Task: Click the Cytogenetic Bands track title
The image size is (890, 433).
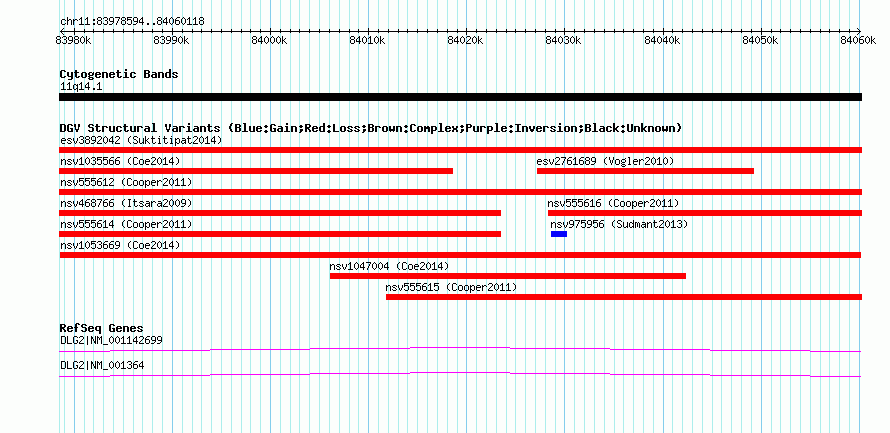Action: click(x=119, y=74)
